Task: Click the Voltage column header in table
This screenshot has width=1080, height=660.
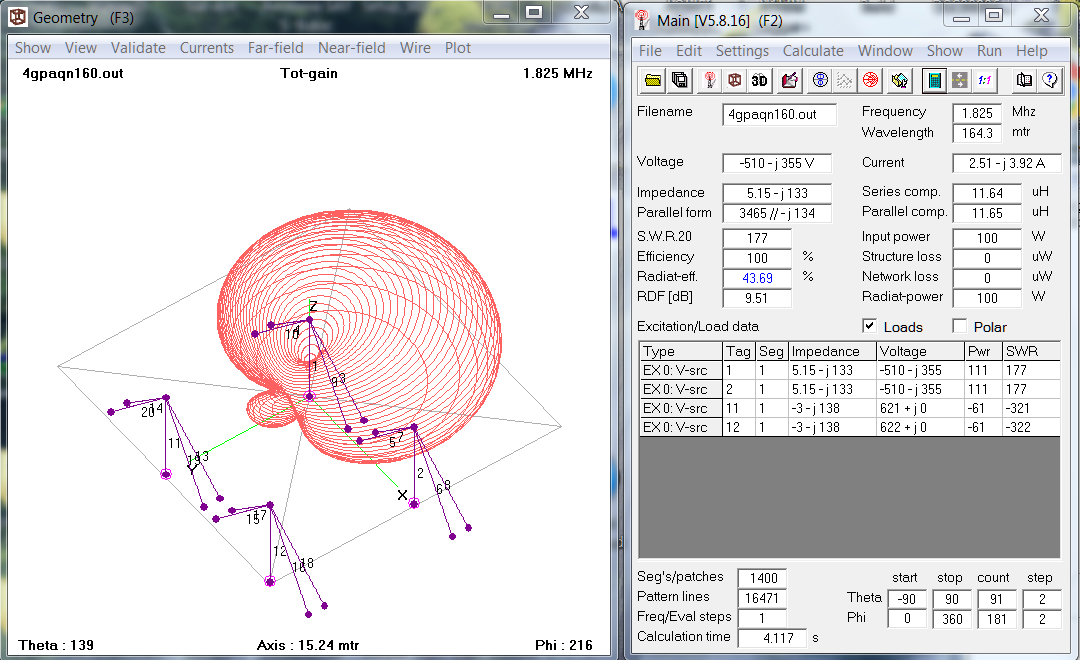Action: point(921,351)
